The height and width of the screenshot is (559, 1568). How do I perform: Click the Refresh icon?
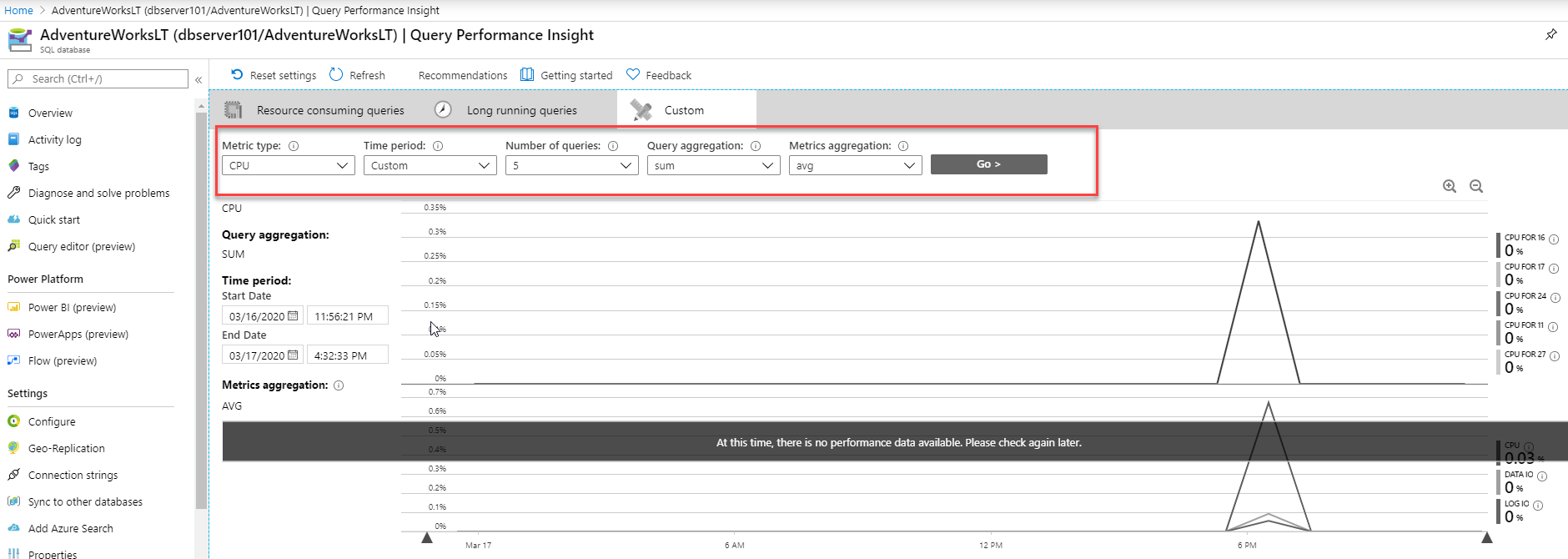pos(336,74)
